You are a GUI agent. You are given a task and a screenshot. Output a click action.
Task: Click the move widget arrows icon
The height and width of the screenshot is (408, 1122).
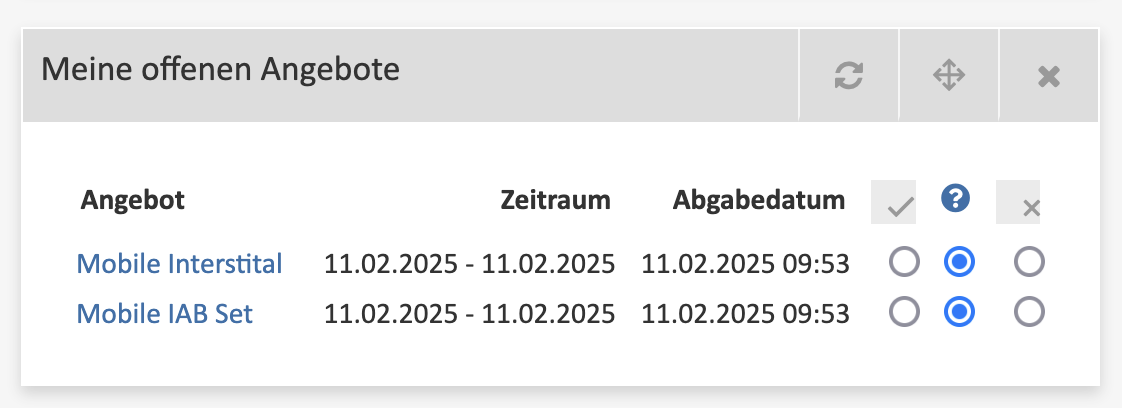[949, 75]
